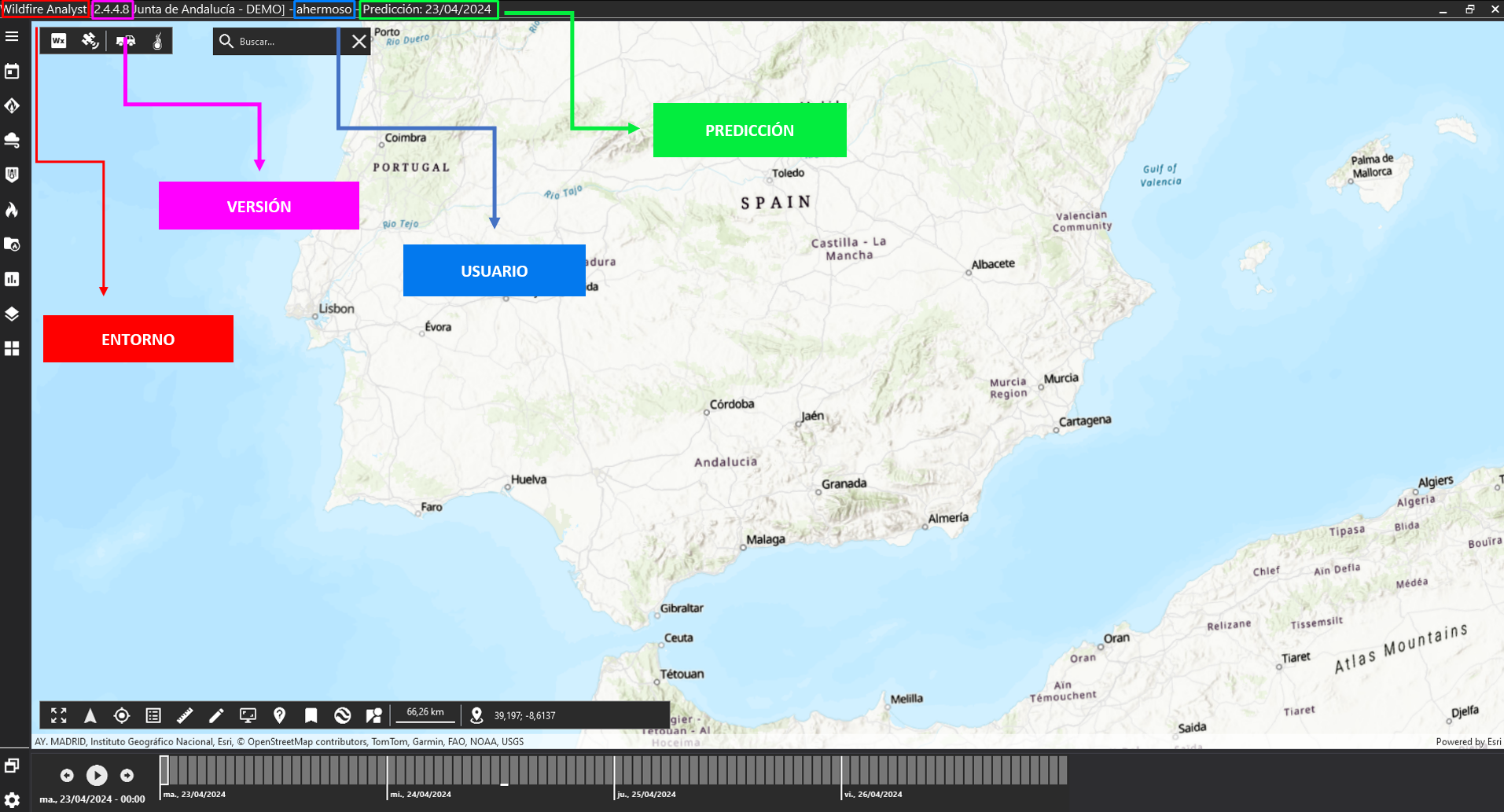Screen dimensions: 1504x812
Task: Open the flame simulation panel in sidebar
Action: [12, 210]
